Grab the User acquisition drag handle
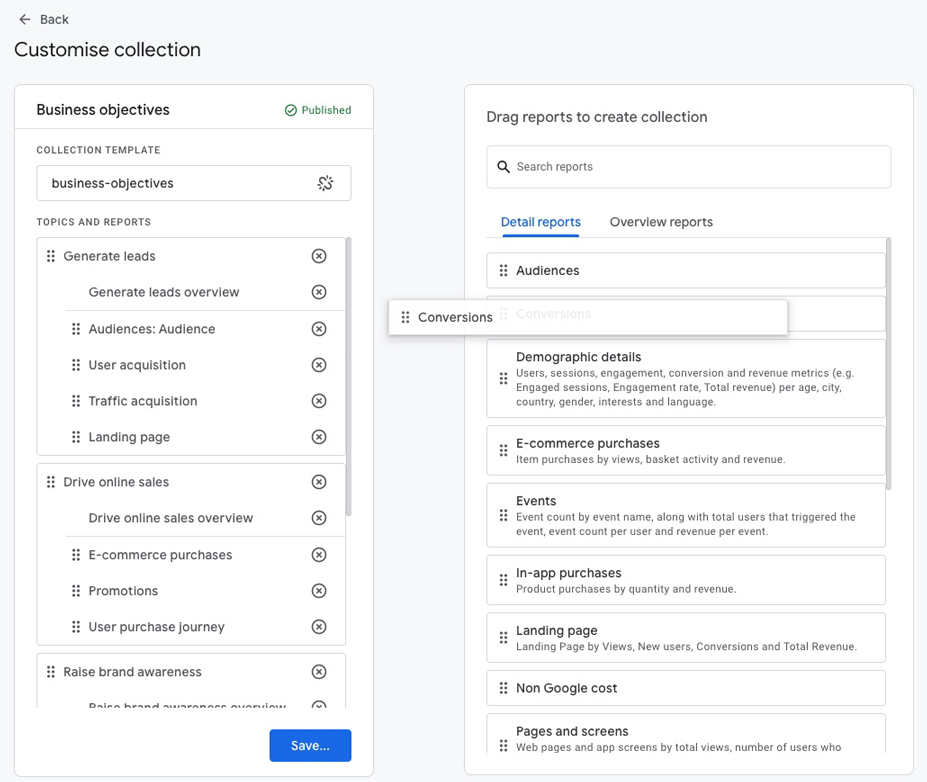The width and height of the screenshot is (927, 782). pos(76,365)
